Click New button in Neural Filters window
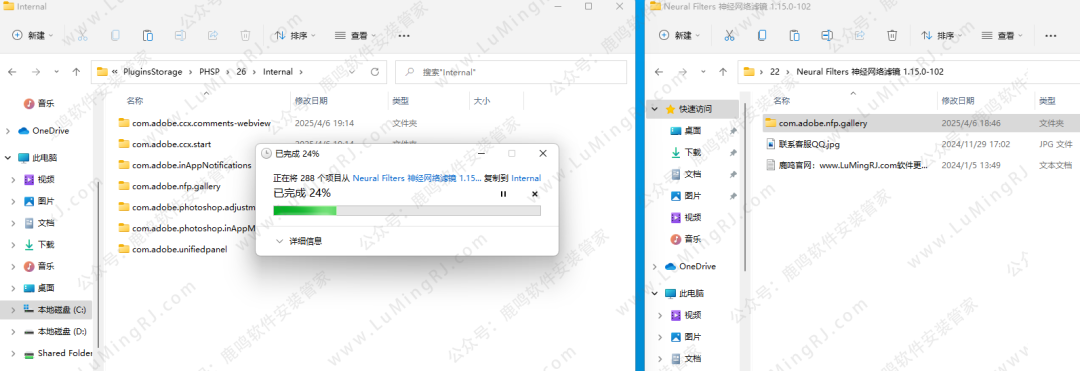This screenshot has width=1080, height=371. (x=678, y=35)
